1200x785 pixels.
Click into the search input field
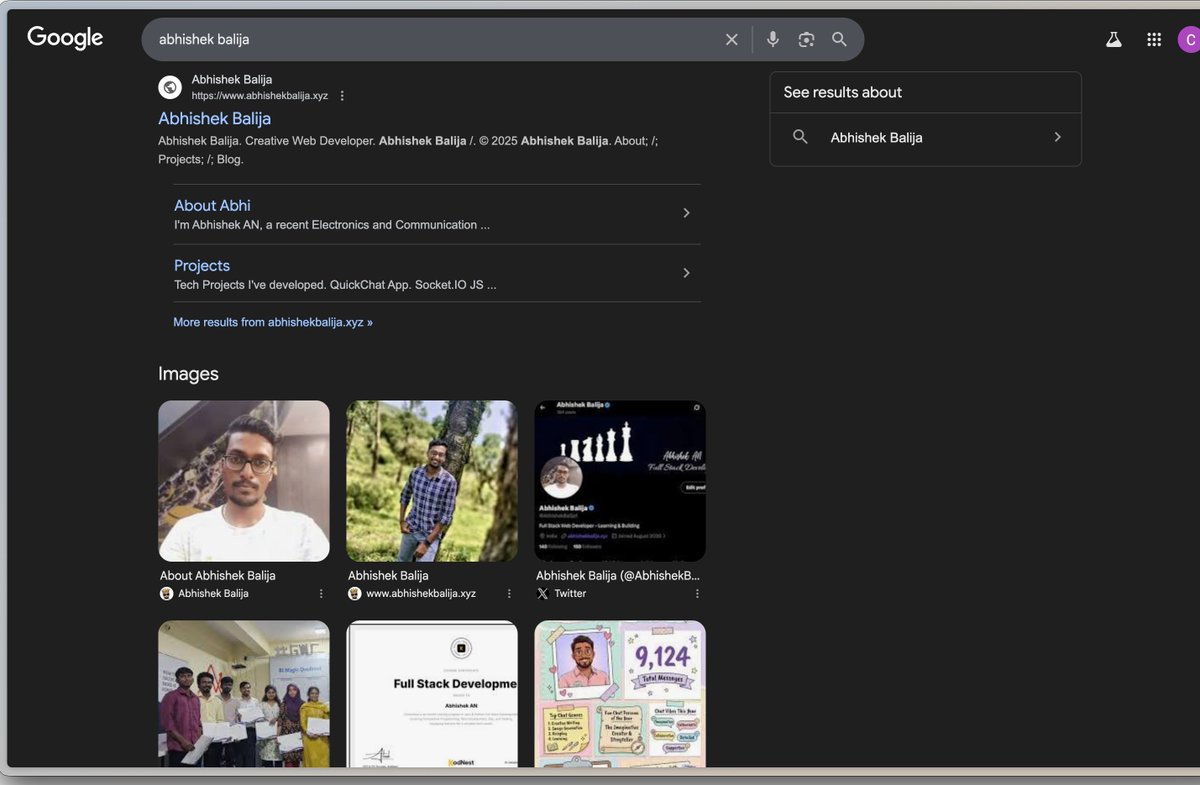point(435,39)
